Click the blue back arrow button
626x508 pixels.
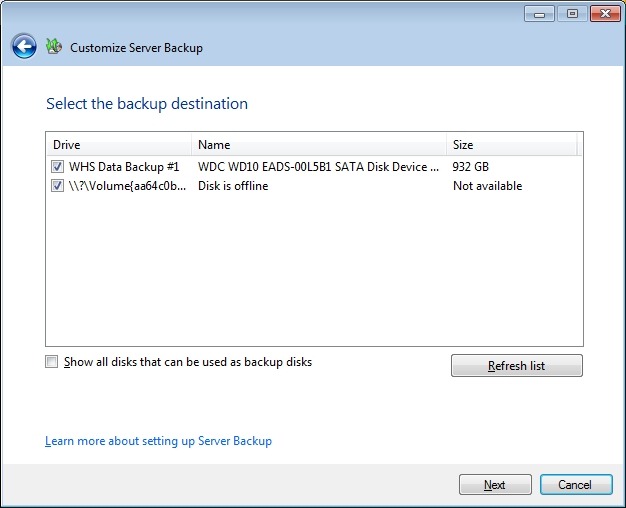pos(24,46)
